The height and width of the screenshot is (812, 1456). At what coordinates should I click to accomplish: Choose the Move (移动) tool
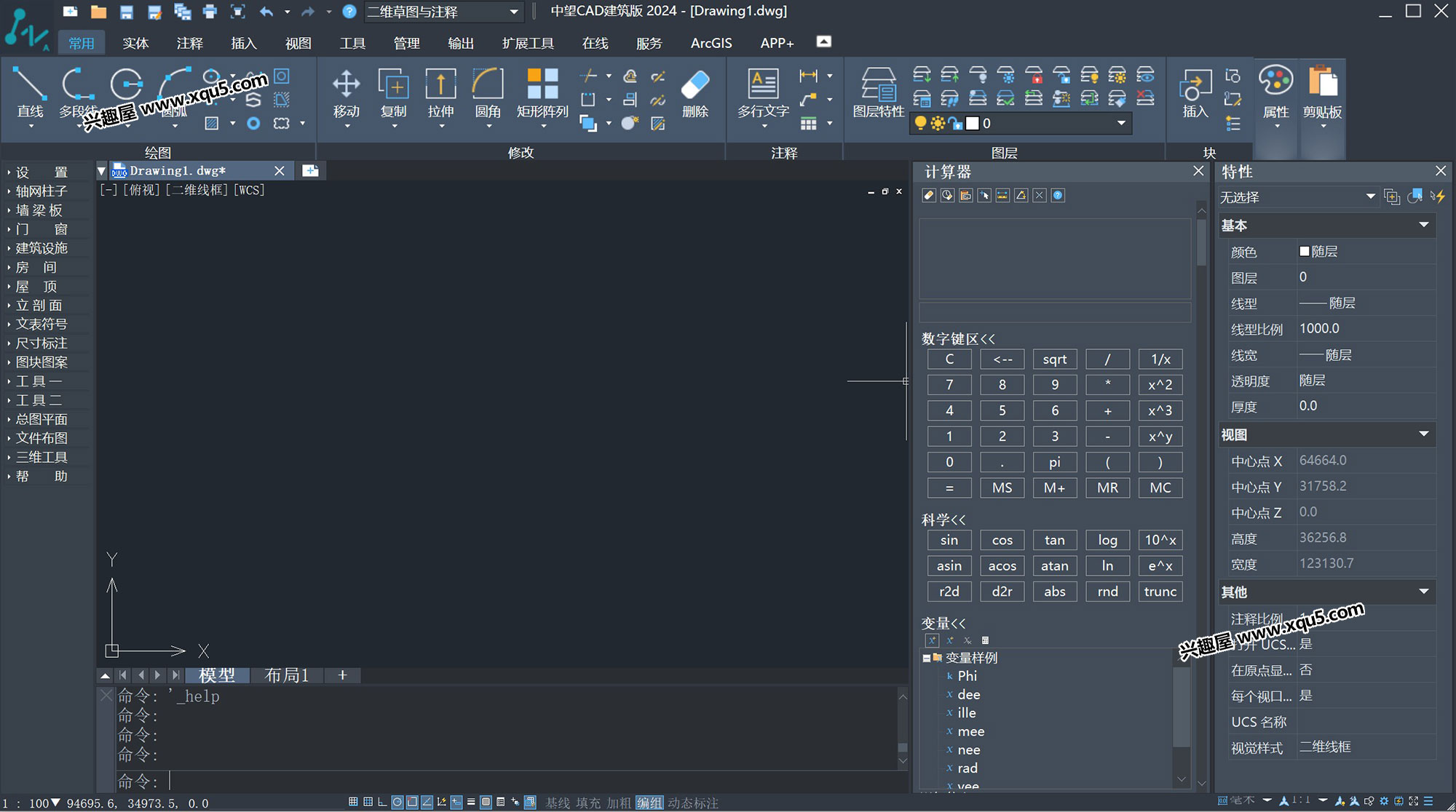point(347,92)
